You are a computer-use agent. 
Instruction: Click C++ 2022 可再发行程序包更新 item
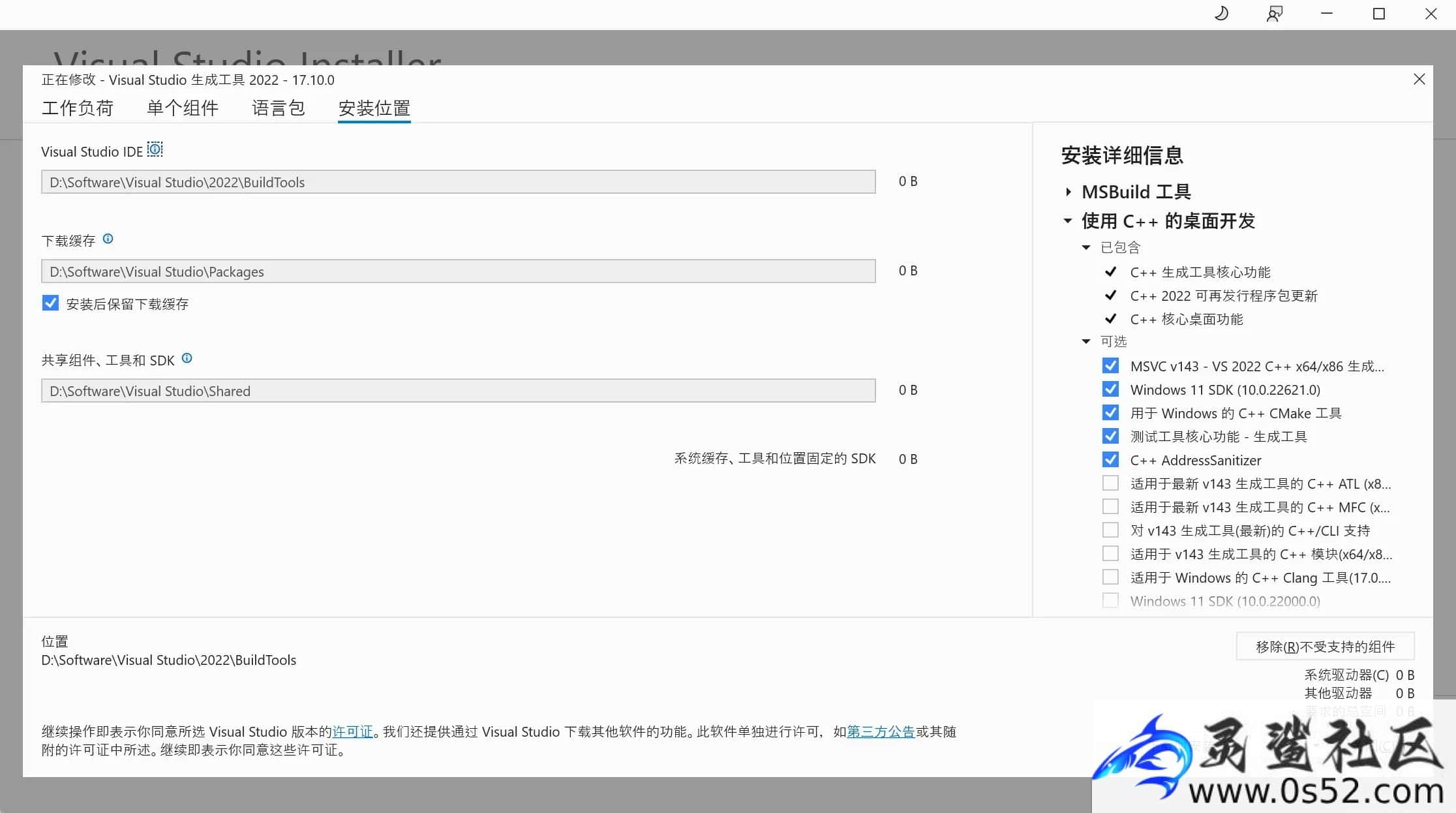[1223, 296]
